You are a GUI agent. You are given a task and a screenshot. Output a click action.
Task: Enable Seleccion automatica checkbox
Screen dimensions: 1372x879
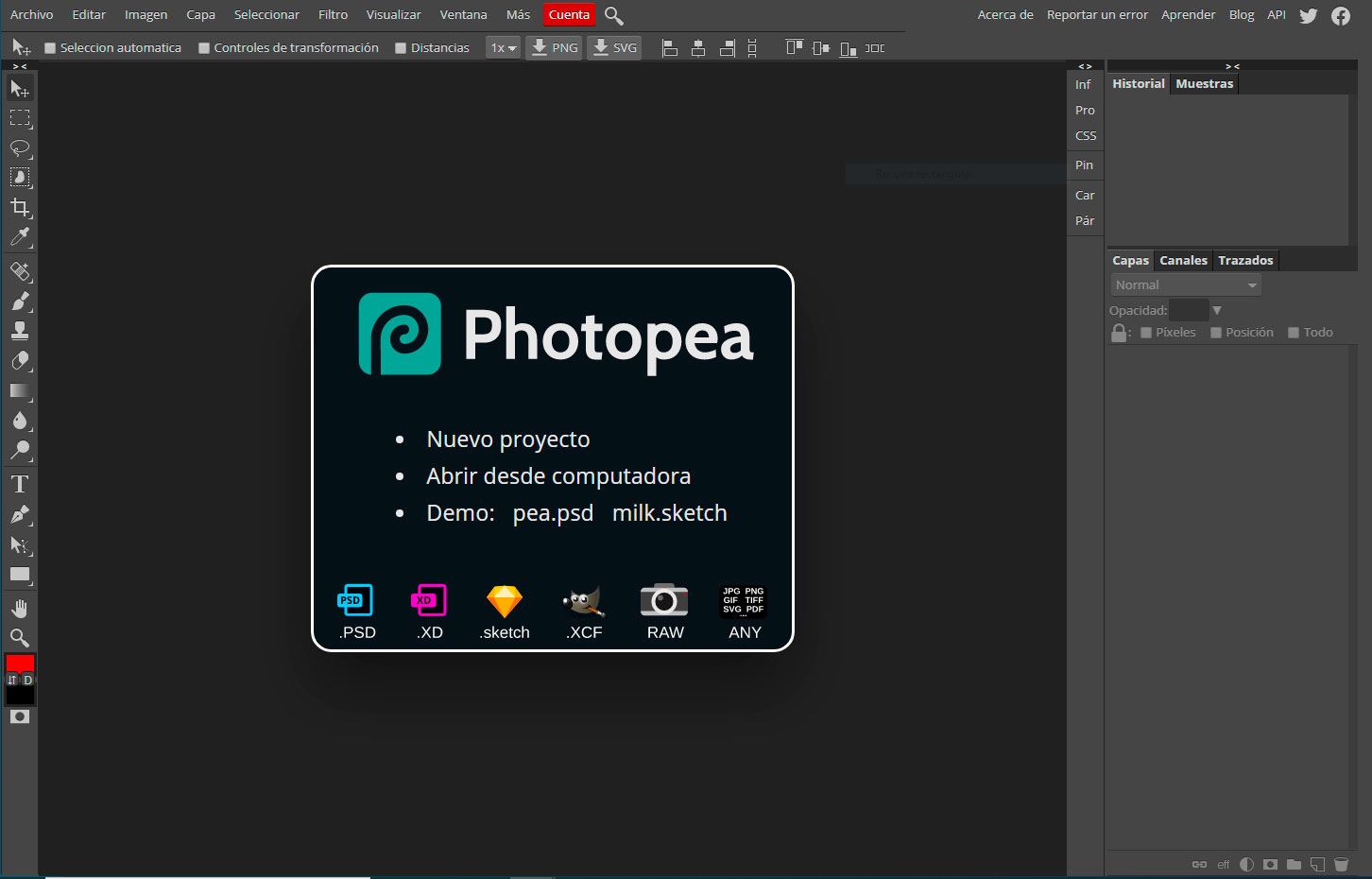coord(51,48)
